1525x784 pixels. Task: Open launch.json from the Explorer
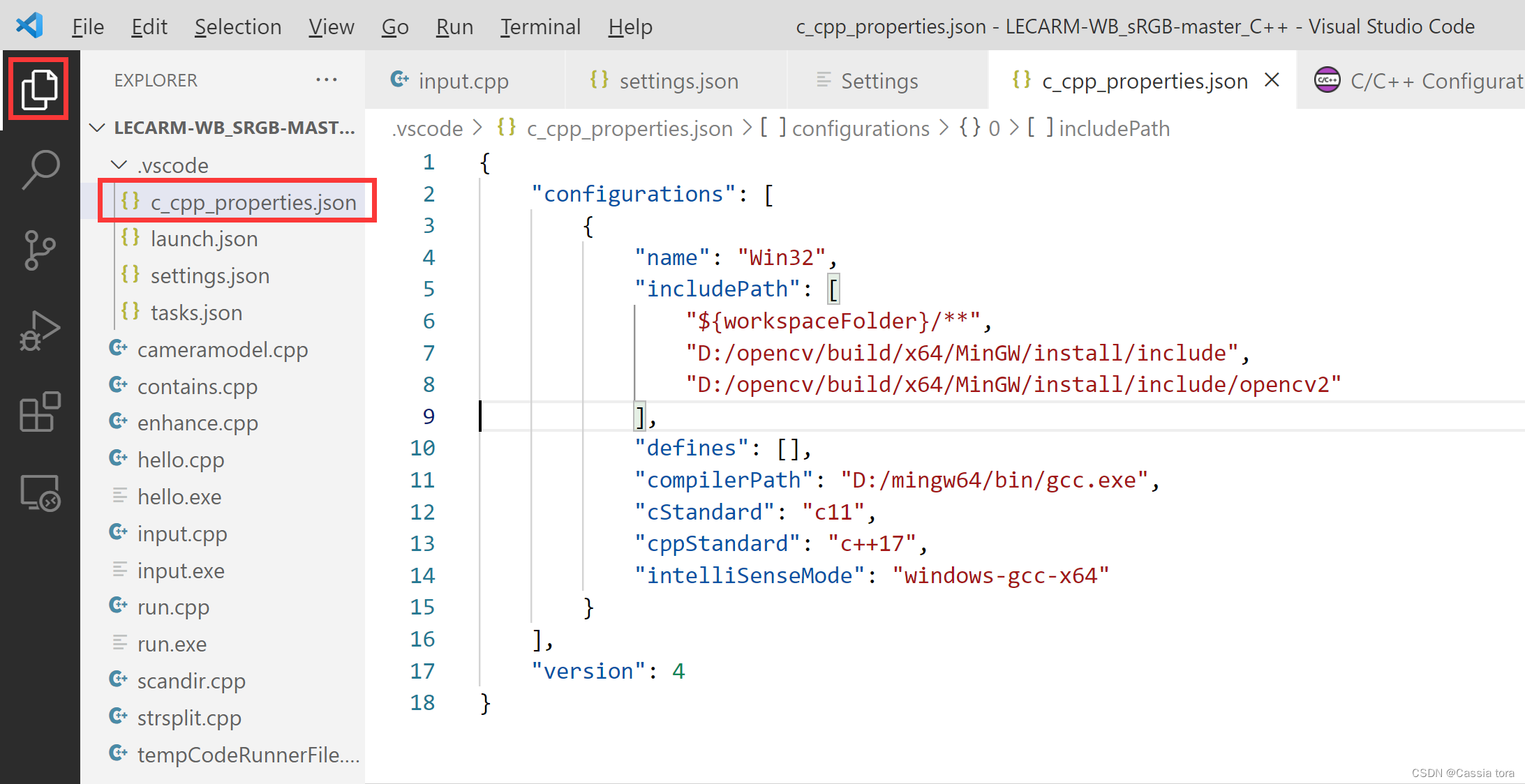coord(203,238)
